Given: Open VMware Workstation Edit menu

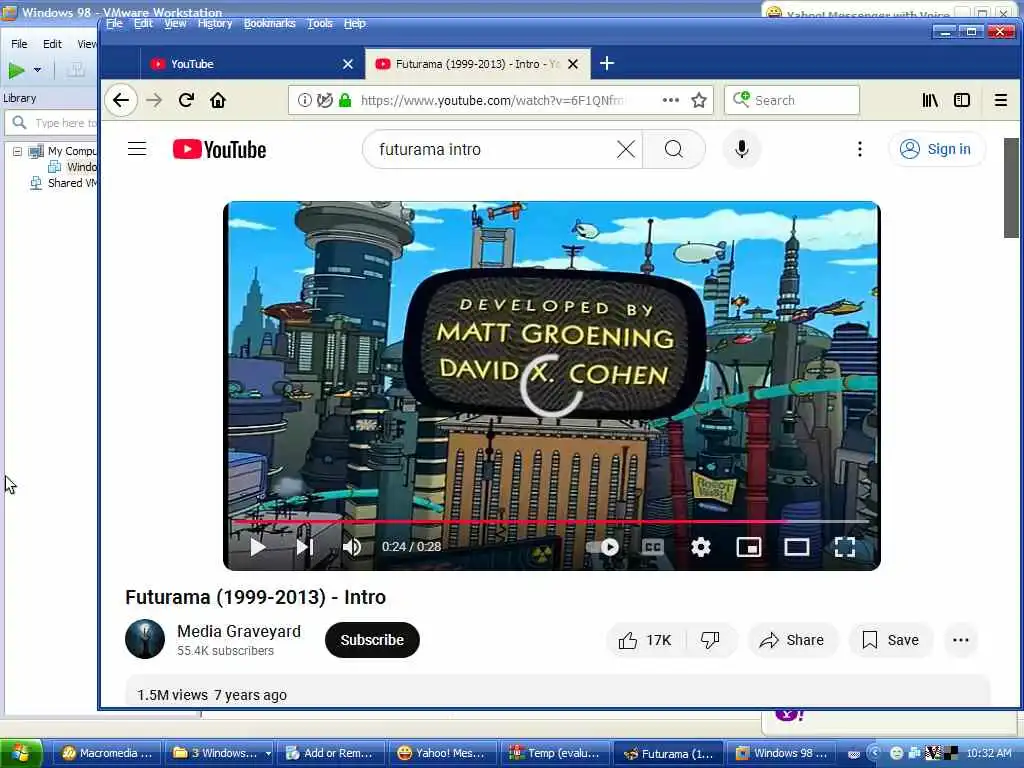Looking at the screenshot, I should pos(52,44).
